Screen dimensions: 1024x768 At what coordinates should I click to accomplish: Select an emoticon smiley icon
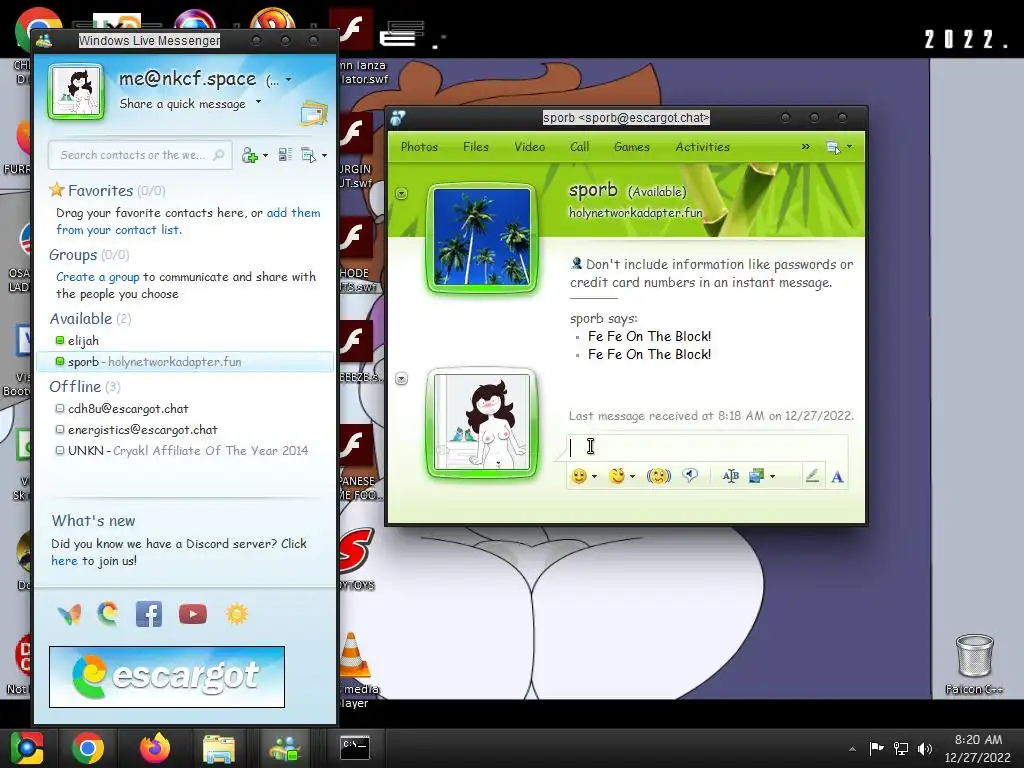pyautogui.click(x=579, y=476)
